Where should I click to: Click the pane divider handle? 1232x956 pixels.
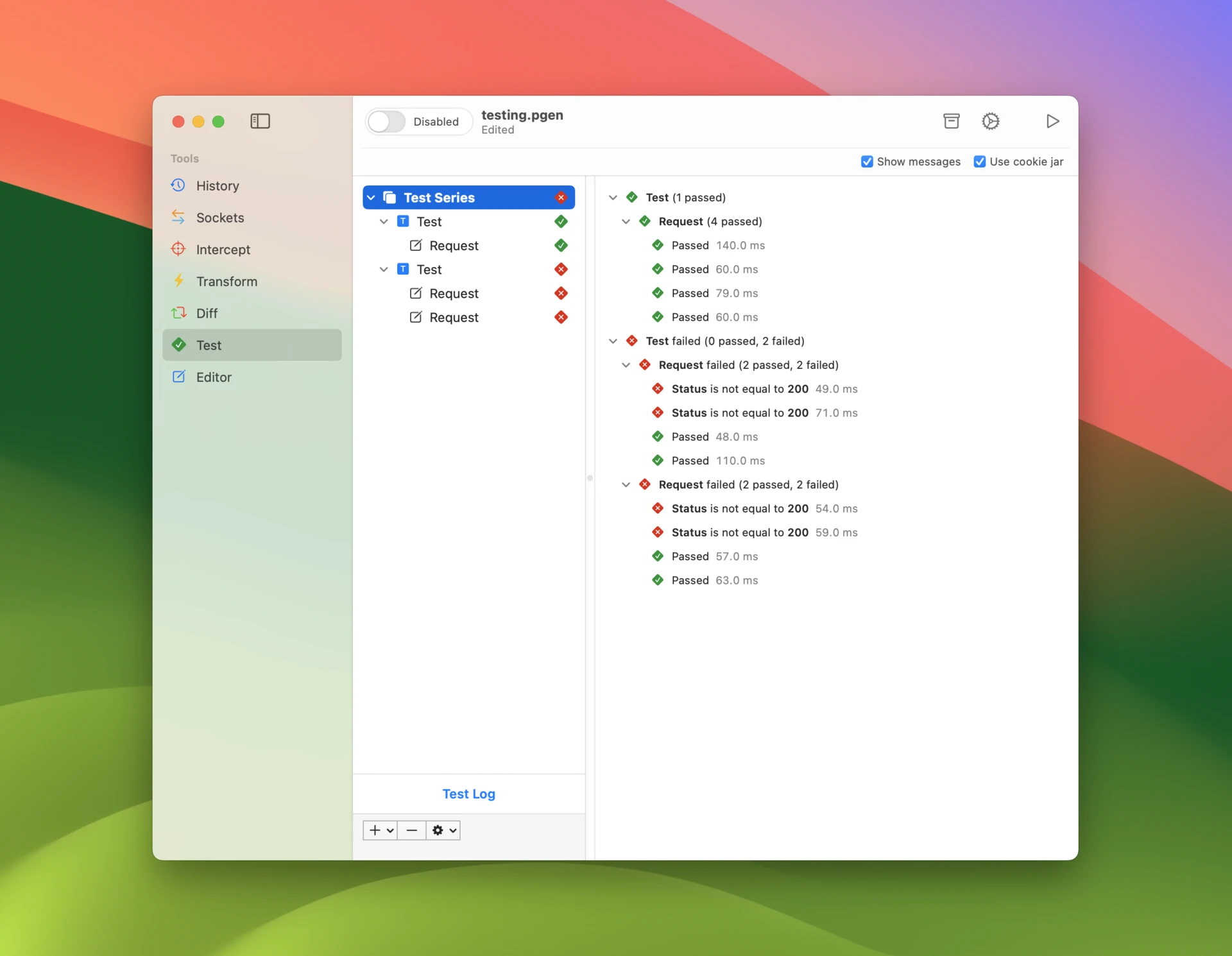pos(590,478)
